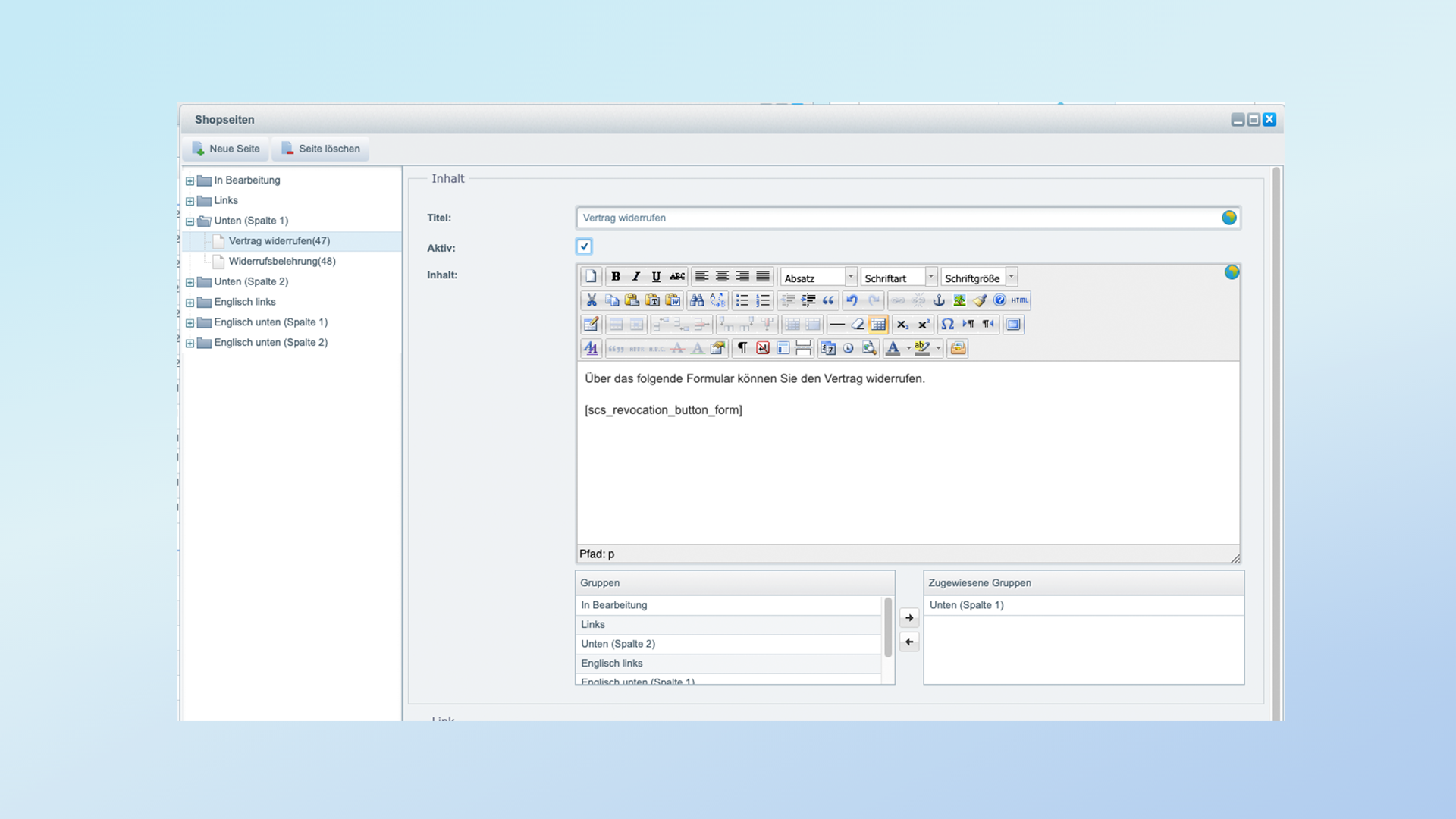Center align the text
The width and height of the screenshot is (1456, 819).
tap(722, 277)
